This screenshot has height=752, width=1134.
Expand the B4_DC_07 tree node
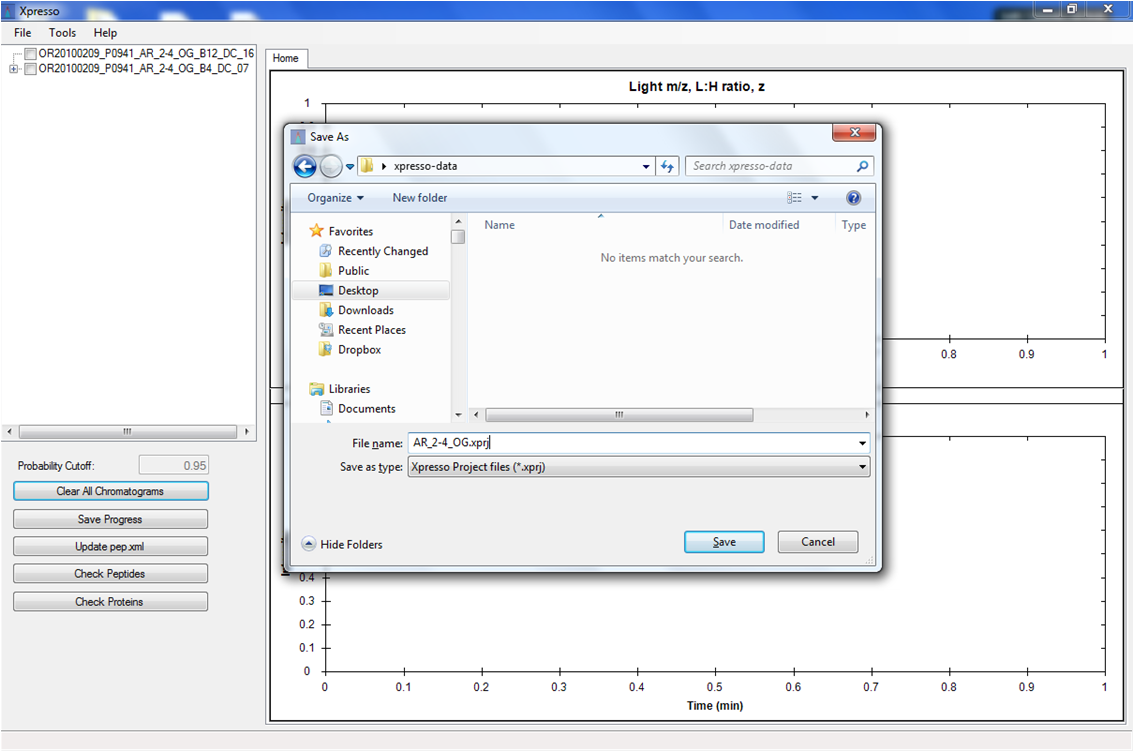[x=13, y=69]
